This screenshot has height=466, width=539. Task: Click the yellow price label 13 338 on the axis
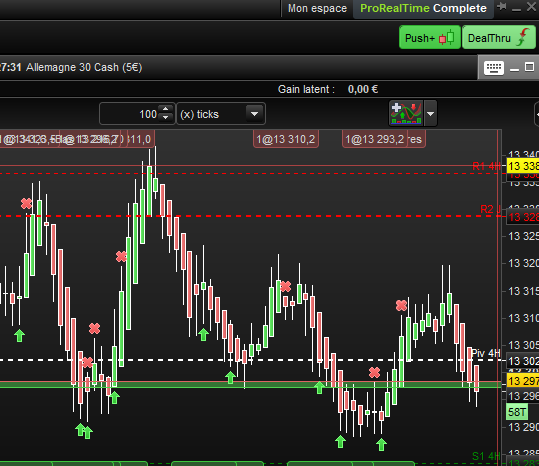(x=522, y=166)
